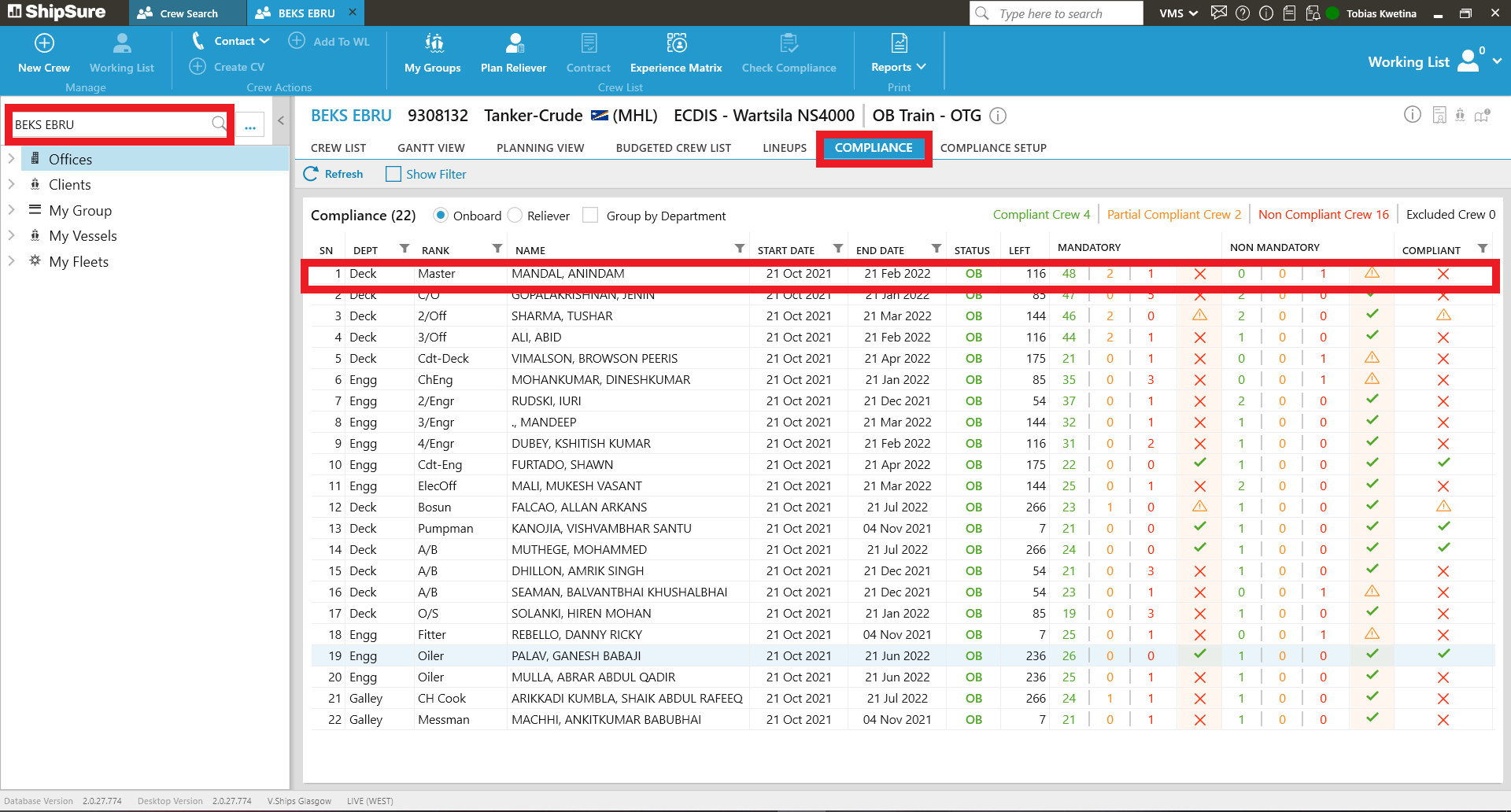Switch to the Gantt View tab

[x=430, y=148]
